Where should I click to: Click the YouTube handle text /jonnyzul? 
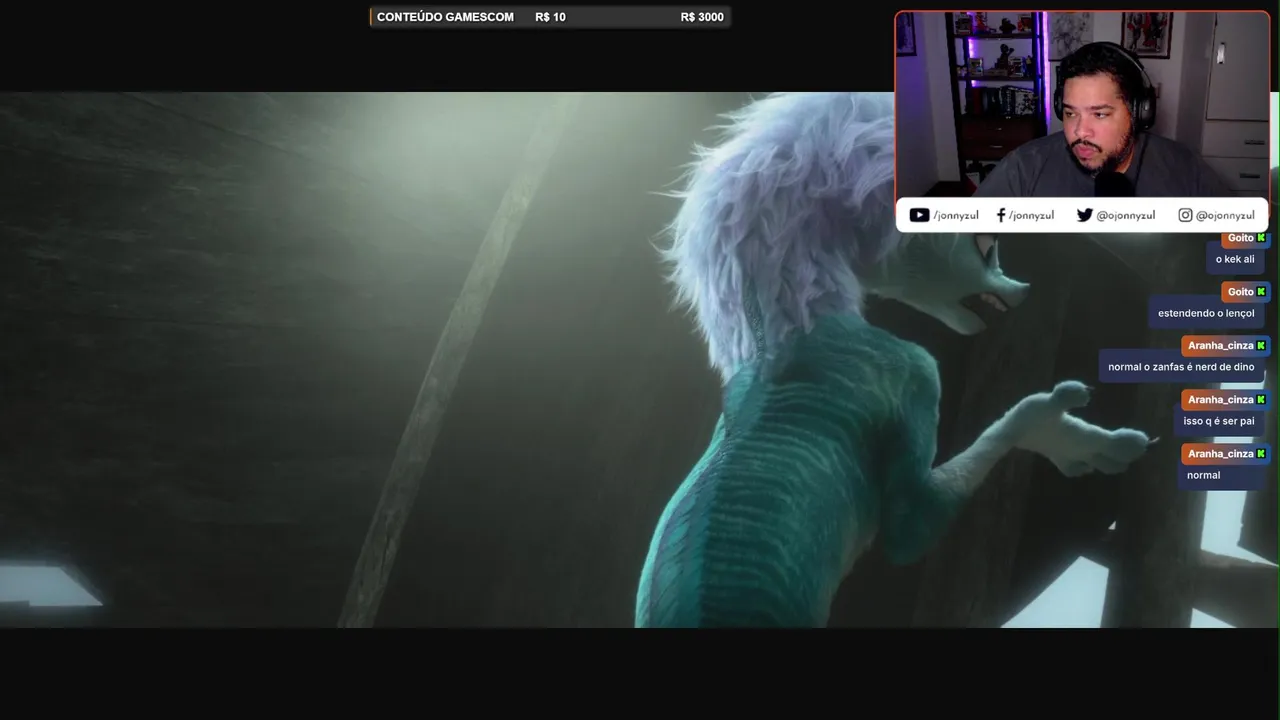(956, 216)
